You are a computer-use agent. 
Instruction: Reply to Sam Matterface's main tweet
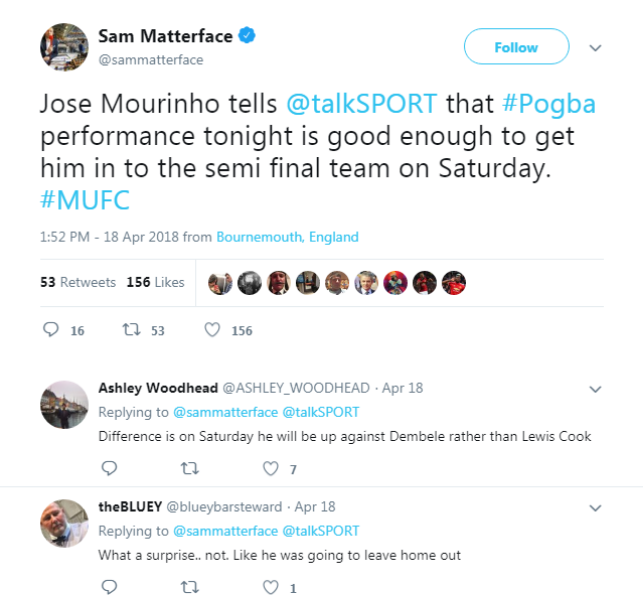point(52,330)
